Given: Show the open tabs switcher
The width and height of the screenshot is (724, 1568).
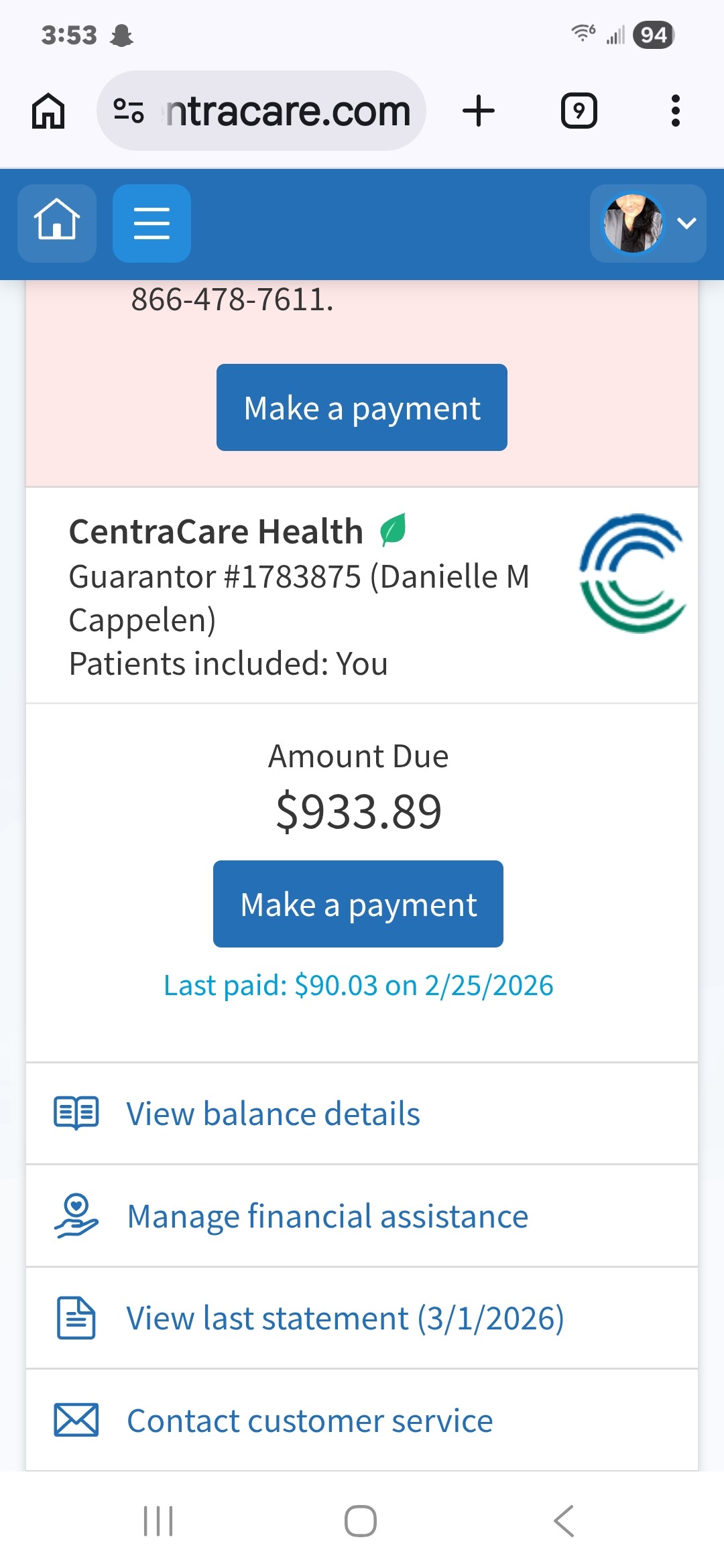Looking at the screenshot, I should pos(579,111).
